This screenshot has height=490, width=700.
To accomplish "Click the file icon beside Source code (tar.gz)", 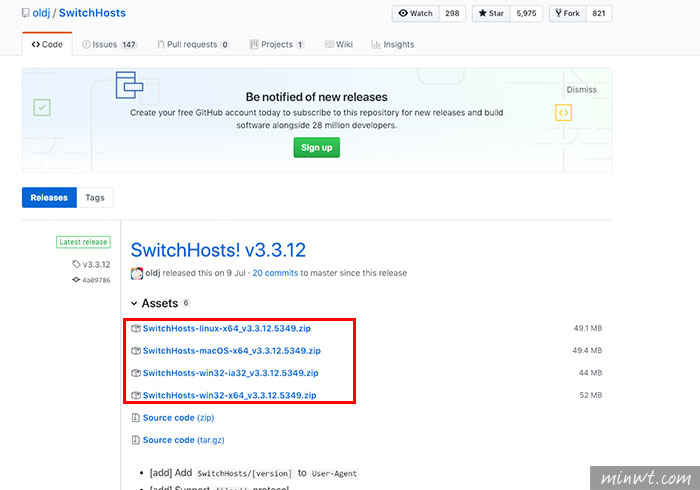I will click(136, 440).
